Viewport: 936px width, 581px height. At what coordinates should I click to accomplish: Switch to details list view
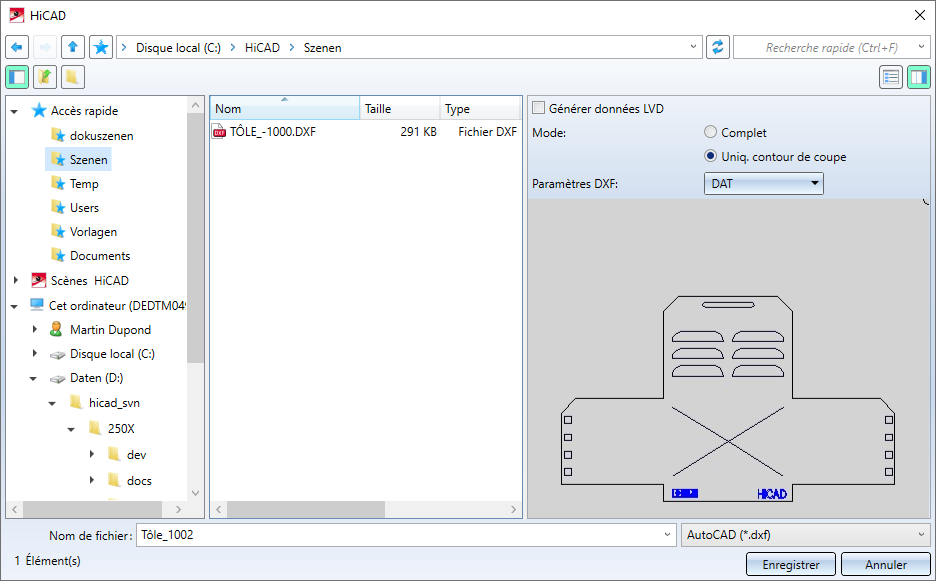coord(891,77)
